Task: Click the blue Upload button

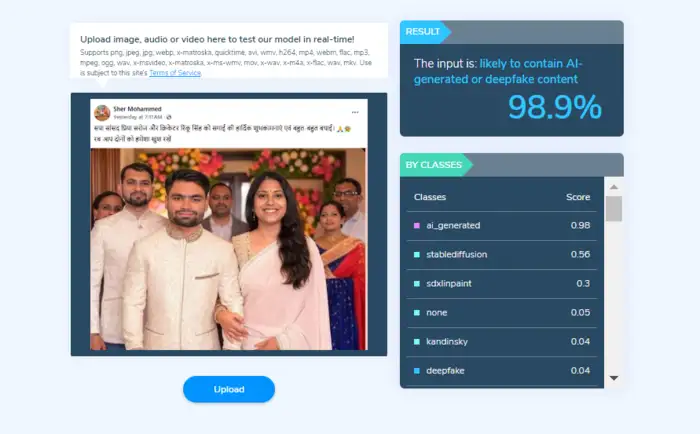Action: pos(229,389)
